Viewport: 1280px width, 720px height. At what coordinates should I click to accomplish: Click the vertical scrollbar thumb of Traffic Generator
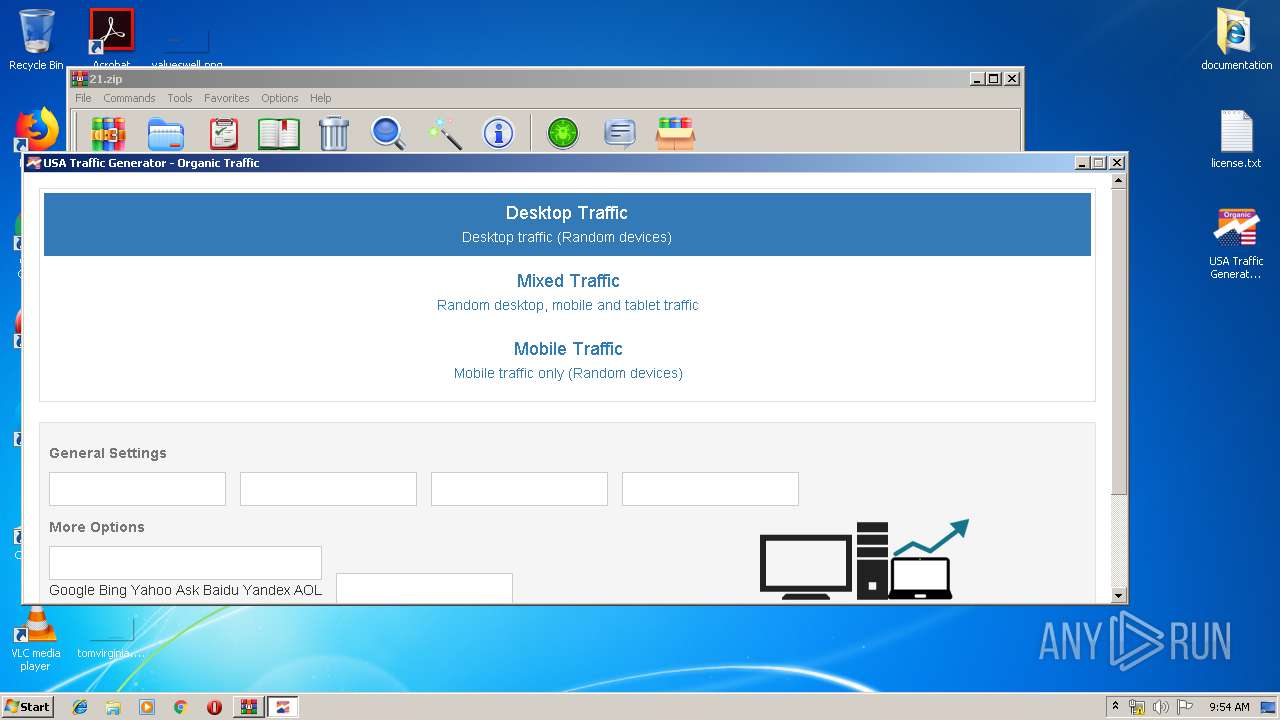pyautogui.click(x=1119, y=340)
